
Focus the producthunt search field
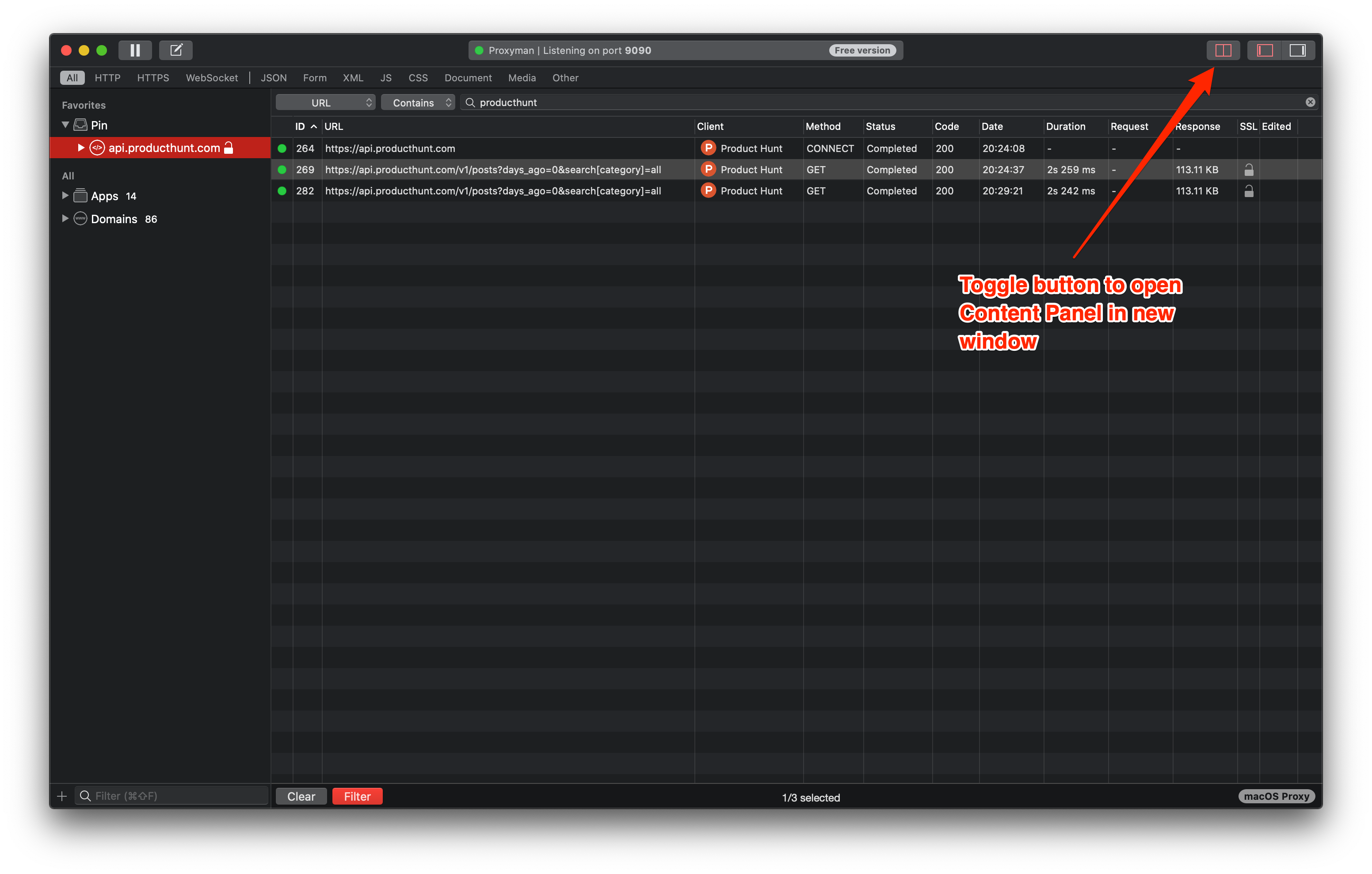[889, 102]
